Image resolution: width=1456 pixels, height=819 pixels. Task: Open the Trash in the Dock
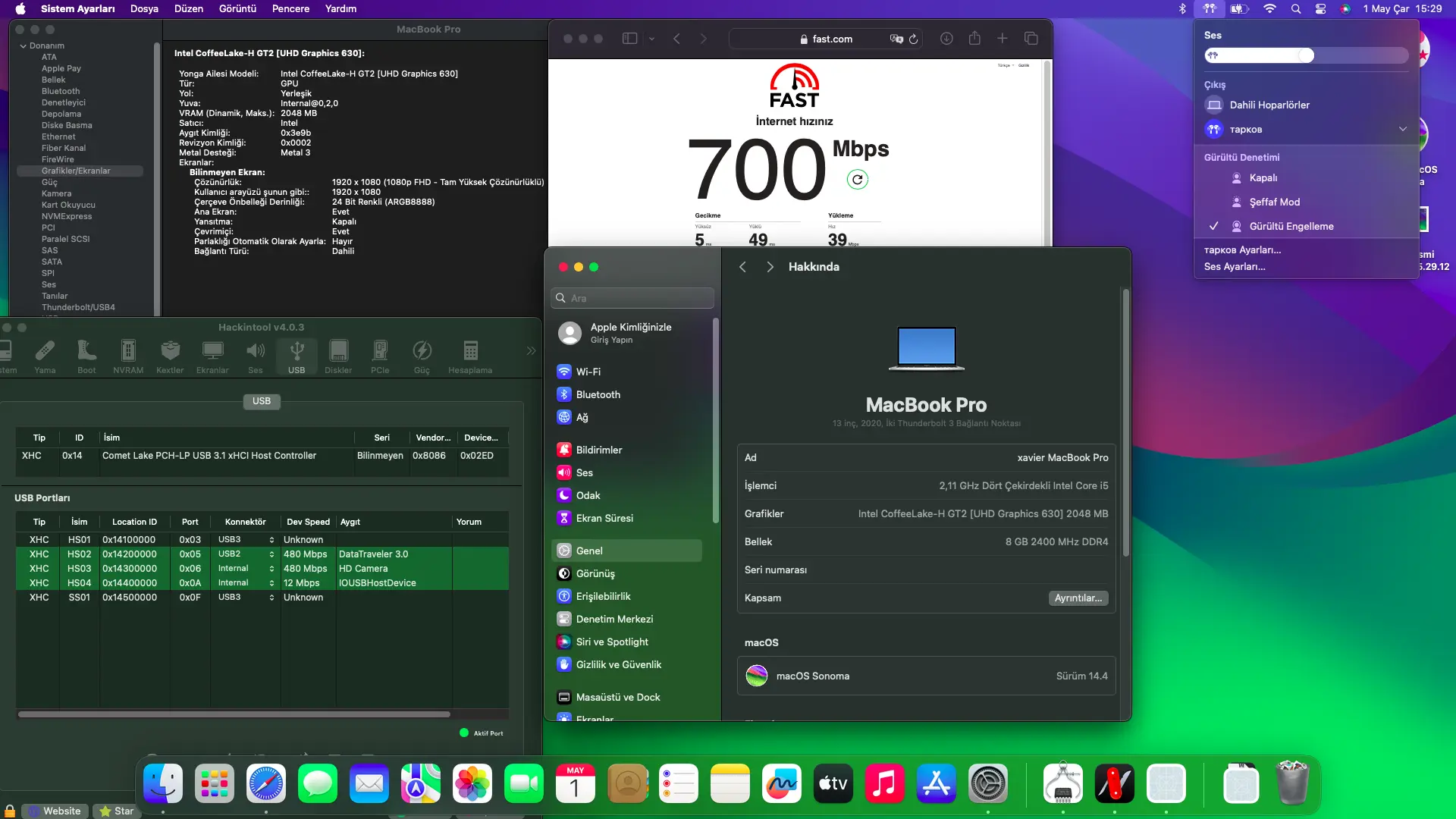tap(1293, 783)
